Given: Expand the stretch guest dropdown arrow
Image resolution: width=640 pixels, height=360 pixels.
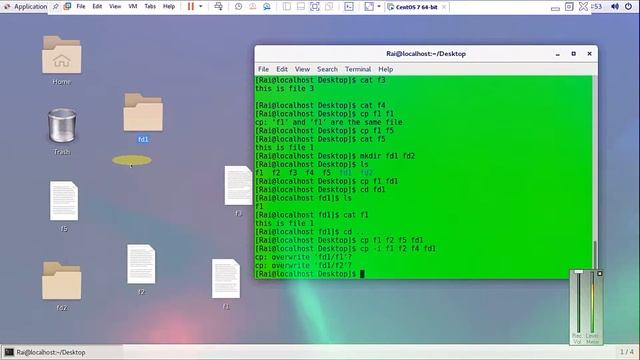Looking at the screenshot, I should [379, 7].
